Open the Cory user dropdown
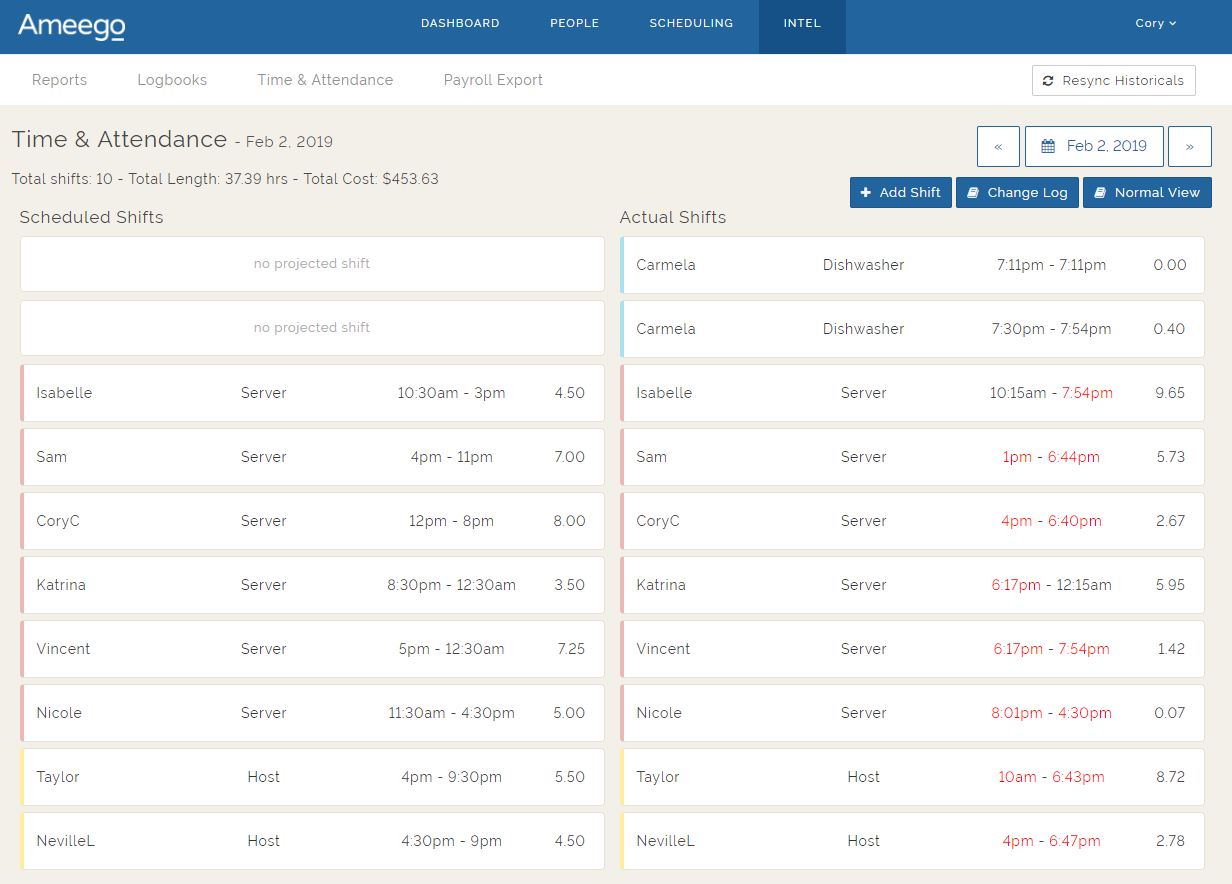The width and height of the screenshot is (1232, 884). pos(1155,23)
